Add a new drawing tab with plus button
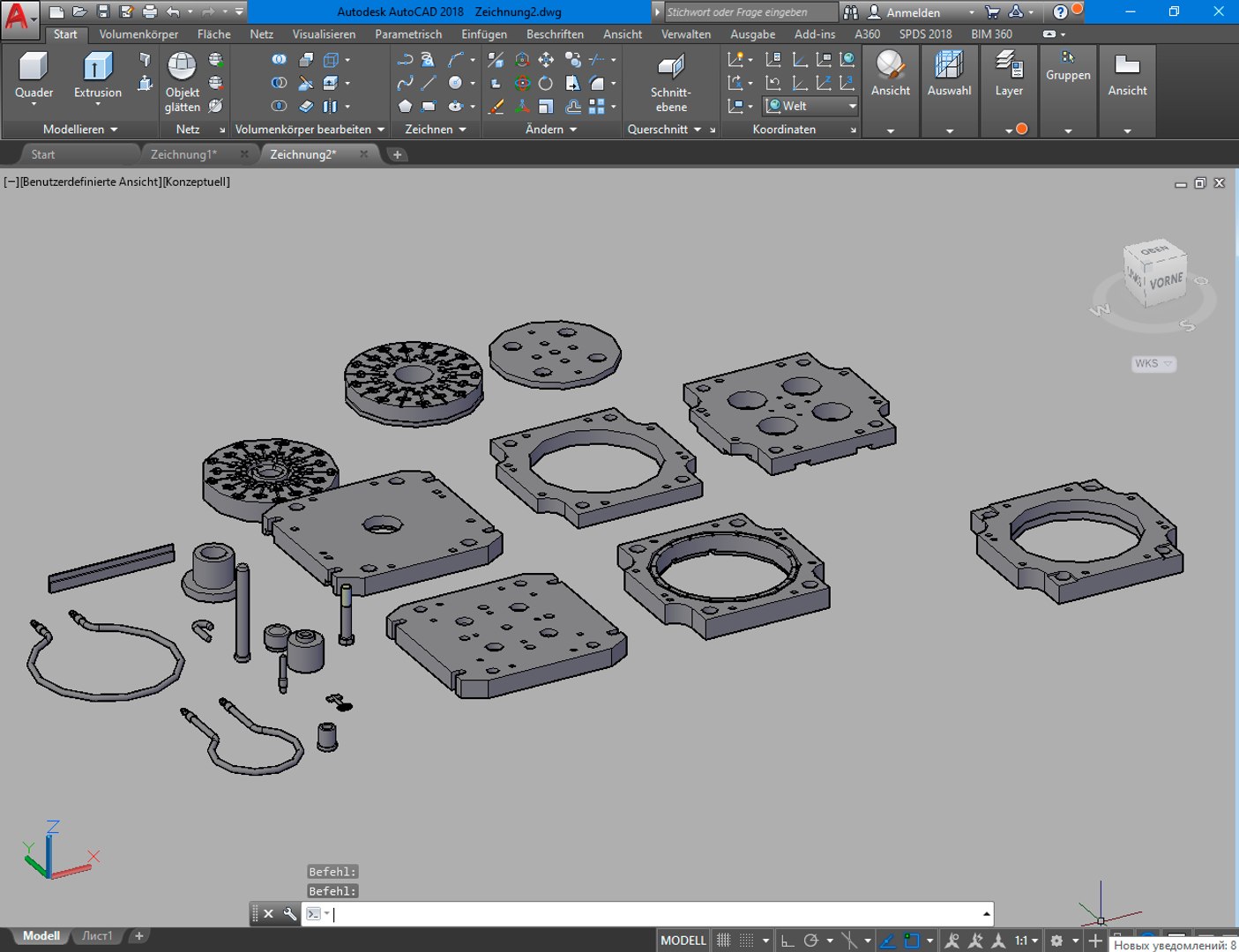The image size is (1239, 952). [x=397, y=155]
